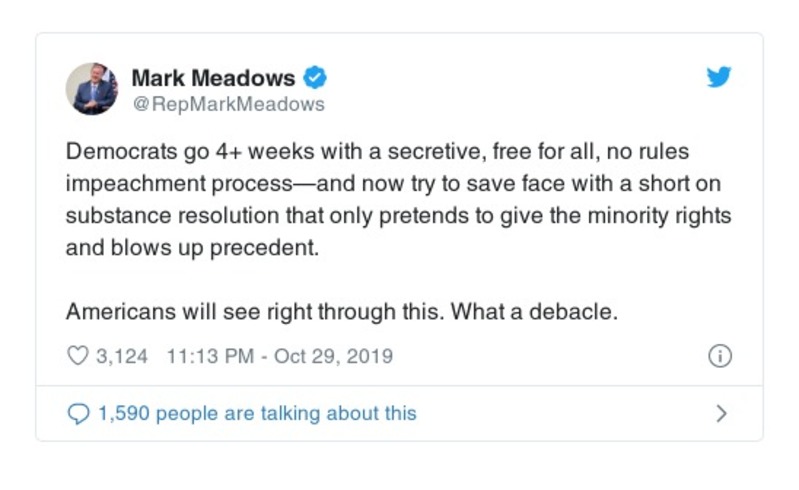This screenshot has height=490, width=799.
Task: Open the tweet info circle icon
Action: [x=720, y=356]
